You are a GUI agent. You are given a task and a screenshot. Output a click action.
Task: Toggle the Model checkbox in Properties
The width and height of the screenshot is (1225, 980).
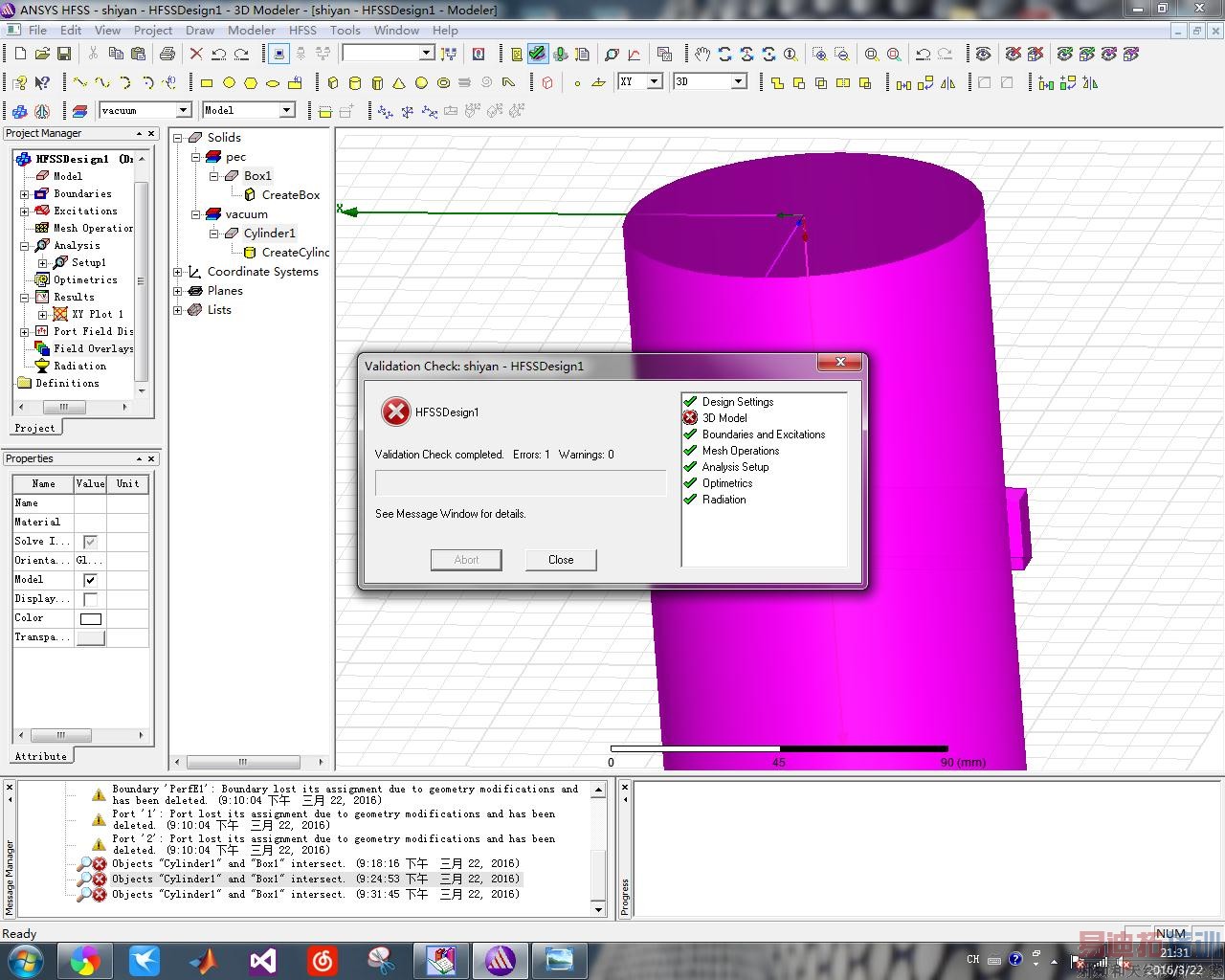click(x=90, y=580)
